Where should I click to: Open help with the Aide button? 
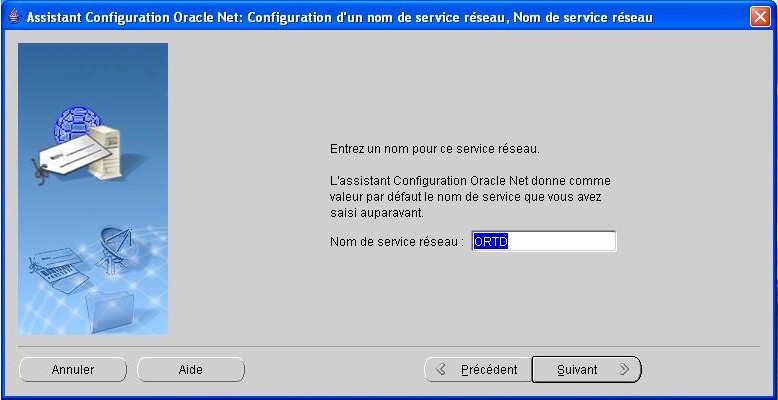point(191,370)
